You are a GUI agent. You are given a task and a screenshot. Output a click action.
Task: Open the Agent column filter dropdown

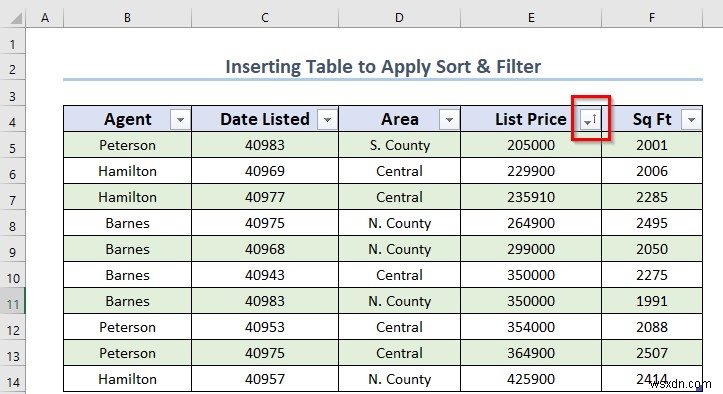[180, 120]
